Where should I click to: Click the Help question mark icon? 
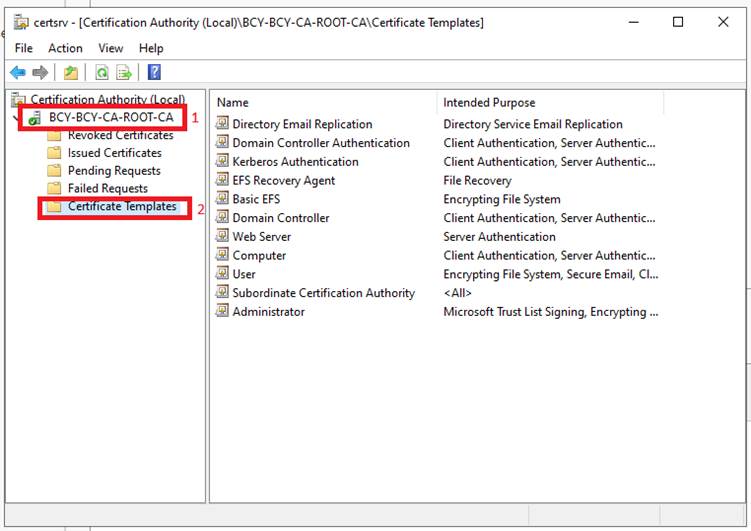click(154, 72)
